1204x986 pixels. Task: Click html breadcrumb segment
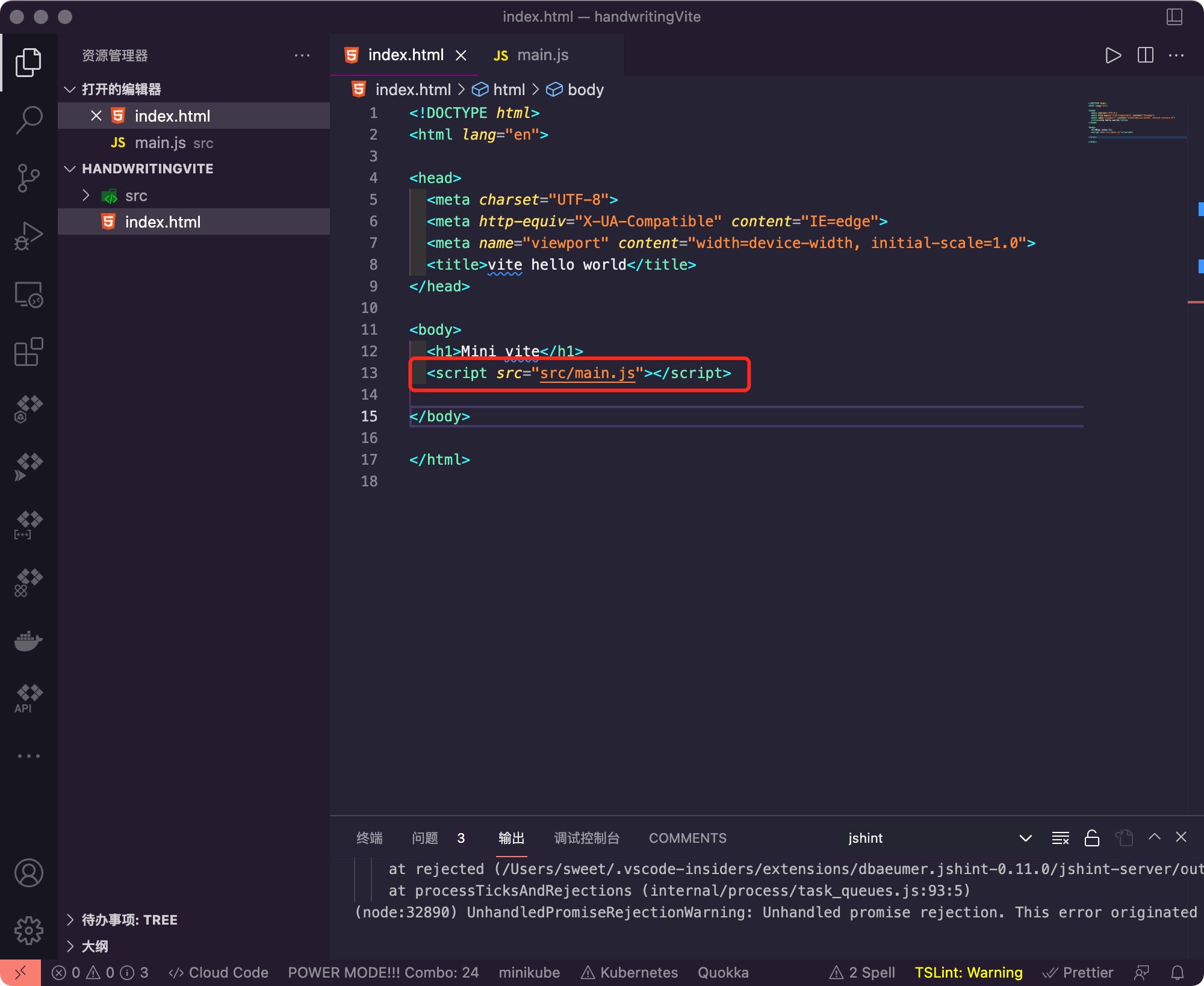[x=499, y=90]
